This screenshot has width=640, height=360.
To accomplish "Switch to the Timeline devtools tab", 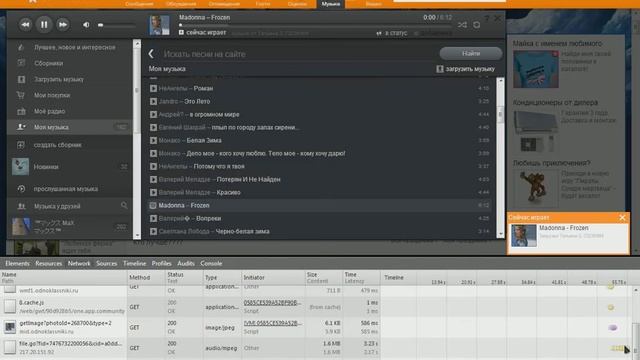I will pos(134,263).
